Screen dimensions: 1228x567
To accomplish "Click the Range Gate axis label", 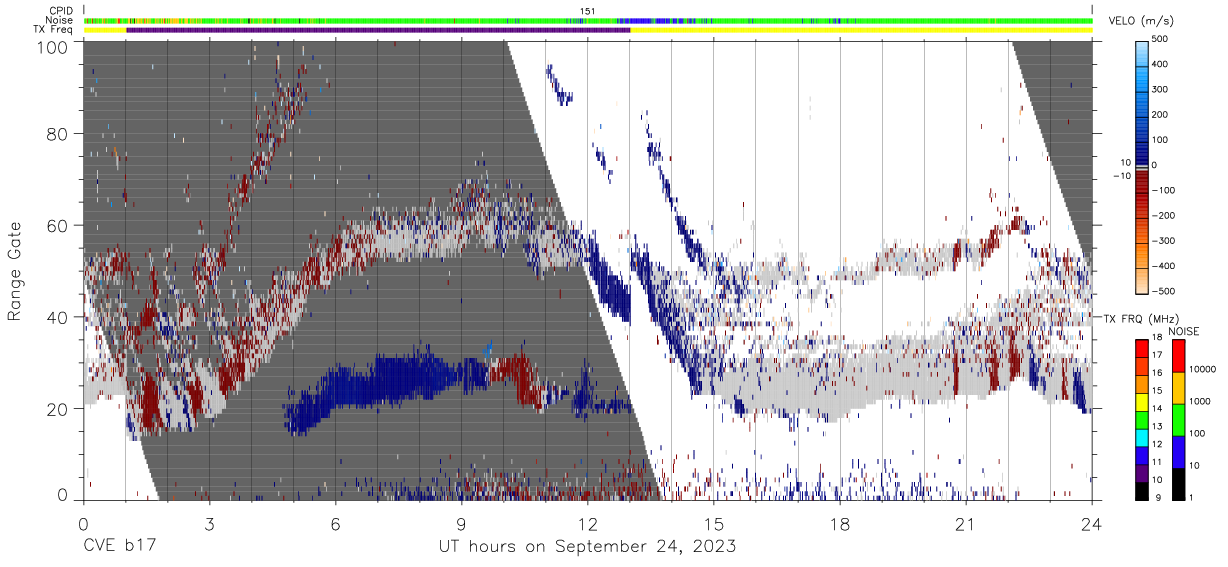I will pyautogui.click(x=16, y=273).
